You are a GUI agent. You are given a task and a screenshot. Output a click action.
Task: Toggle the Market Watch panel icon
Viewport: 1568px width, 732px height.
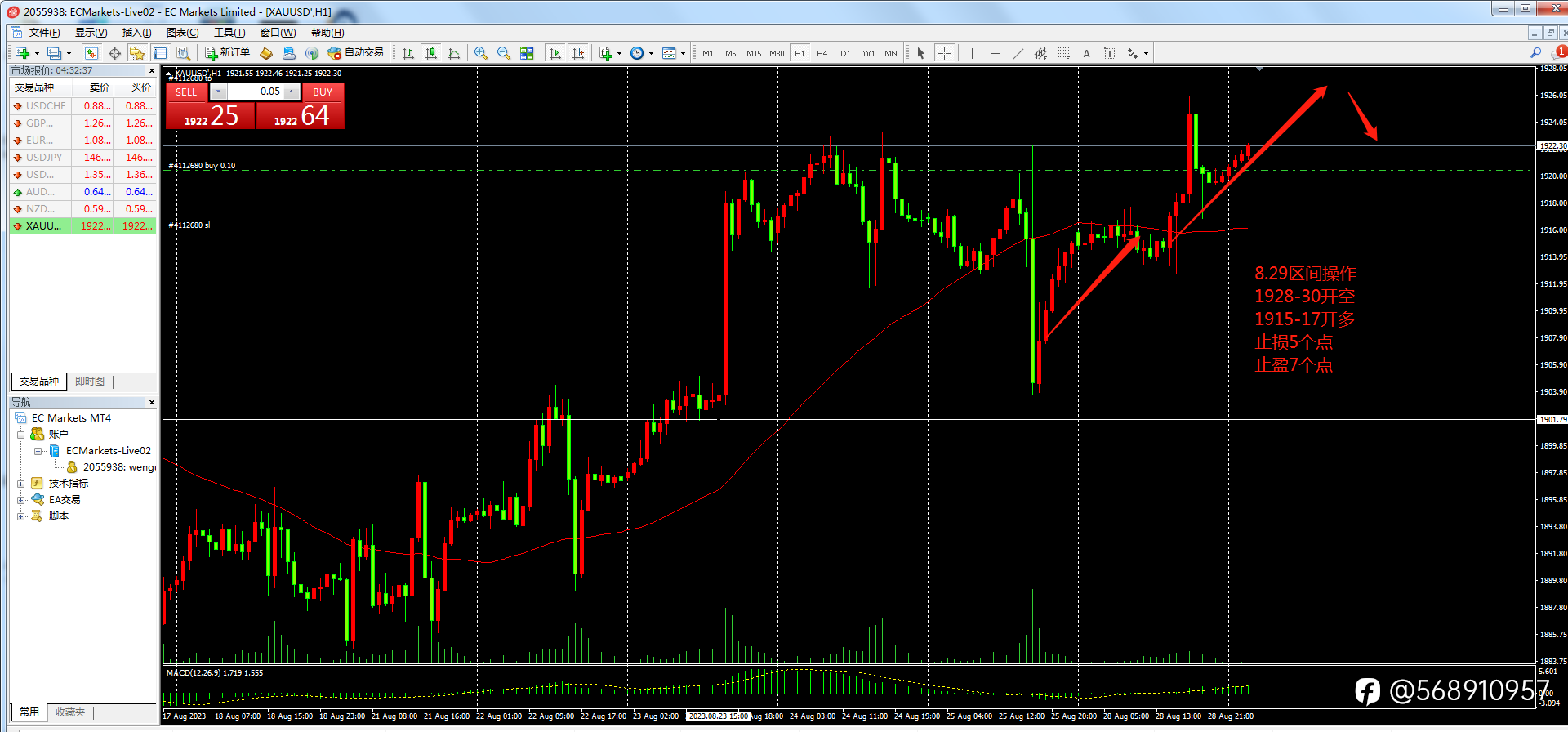91,53
